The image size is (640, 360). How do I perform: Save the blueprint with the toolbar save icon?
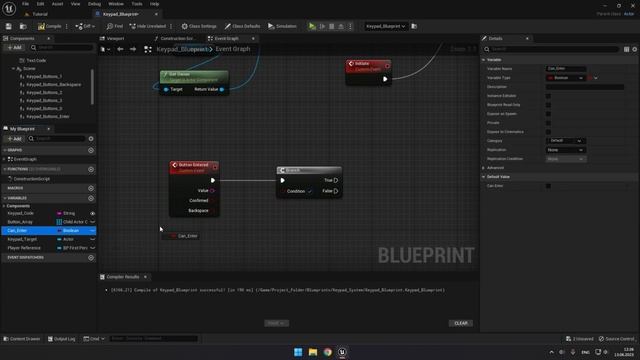[x=9, y=26]
